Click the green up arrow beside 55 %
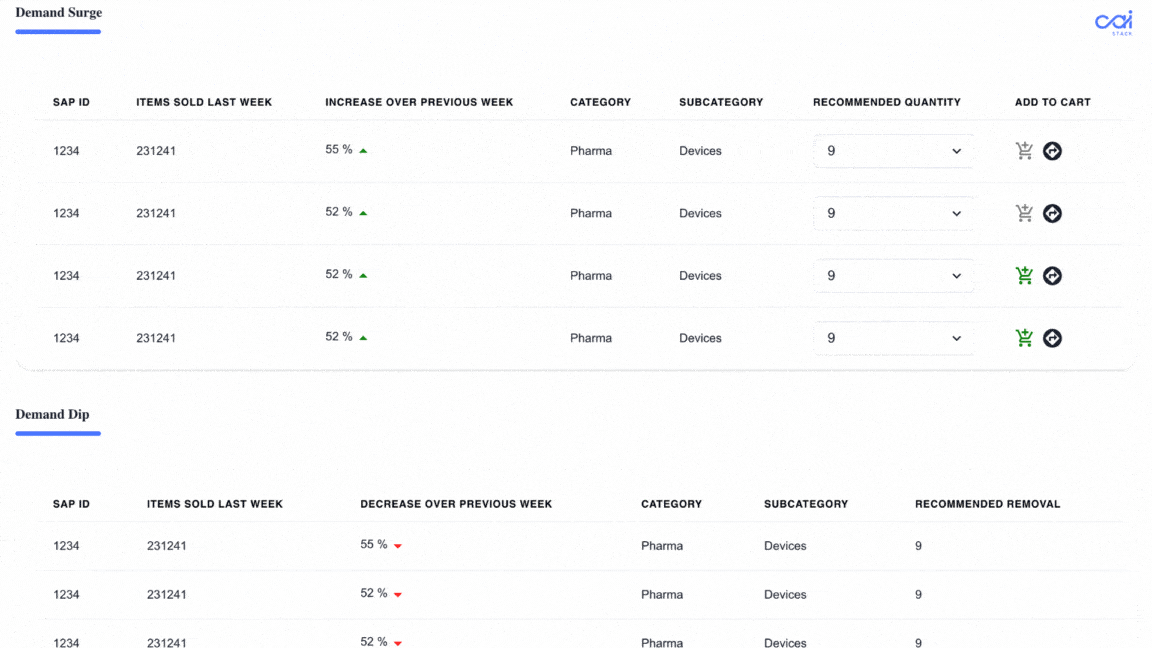Image resolution: width=1152 pixels, height=648 pixels. click(363, 151)
